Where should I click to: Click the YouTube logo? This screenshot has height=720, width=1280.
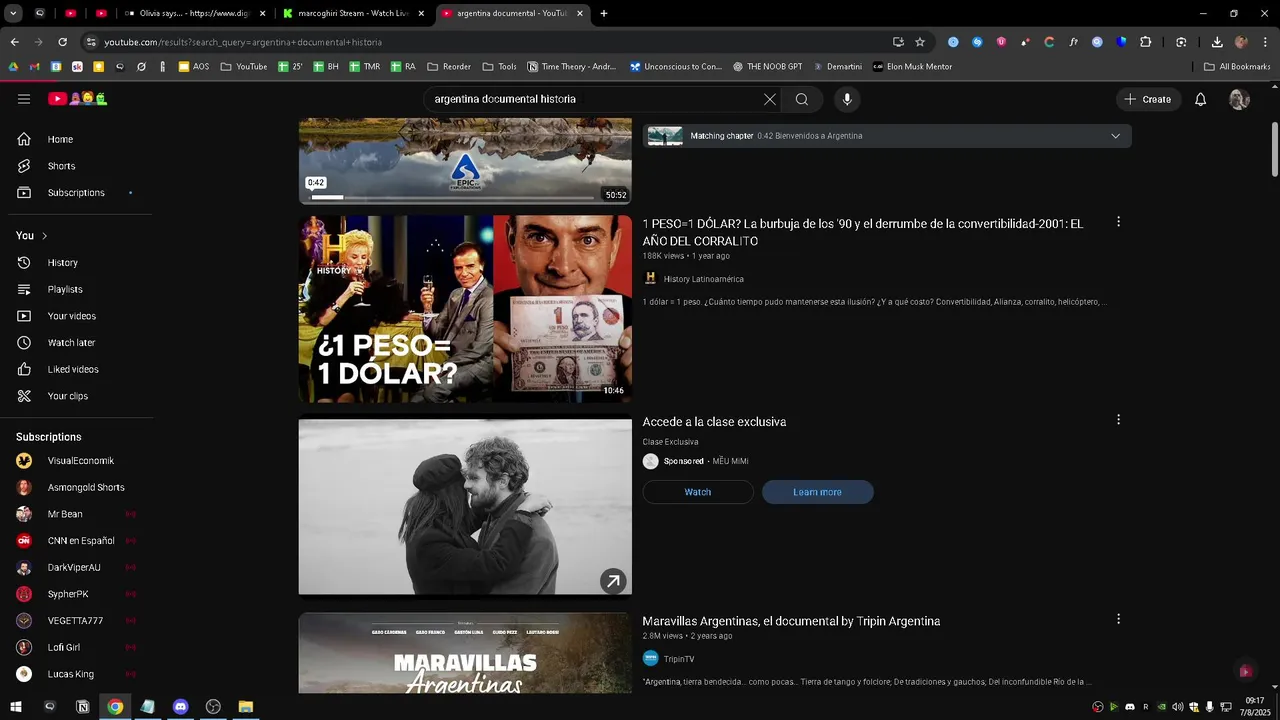point(78,99)
